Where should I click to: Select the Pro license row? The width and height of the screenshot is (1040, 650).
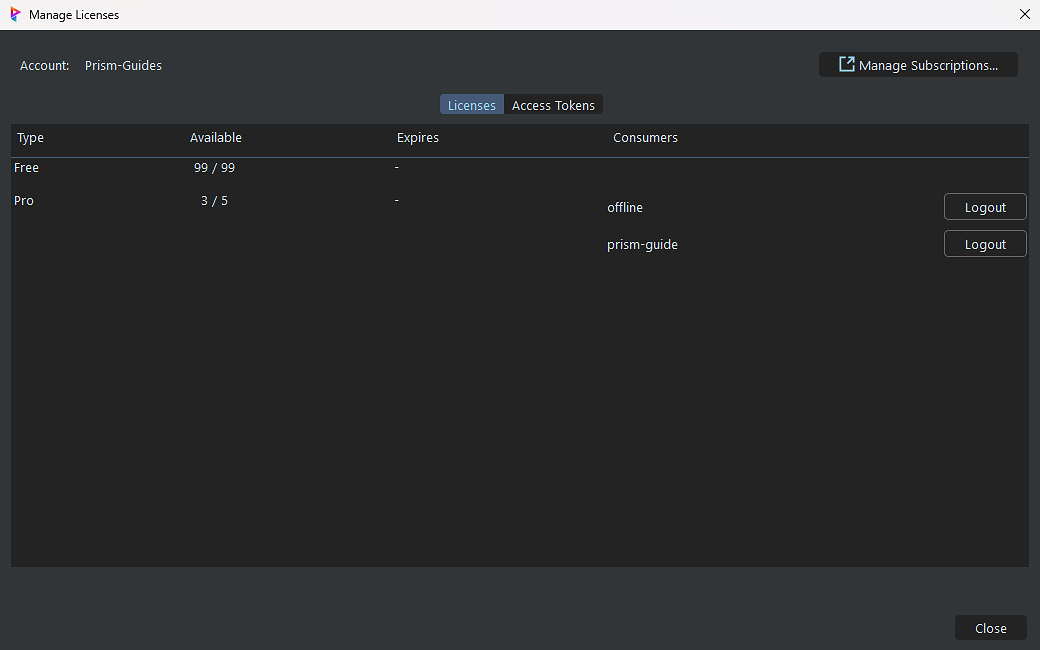24,201
